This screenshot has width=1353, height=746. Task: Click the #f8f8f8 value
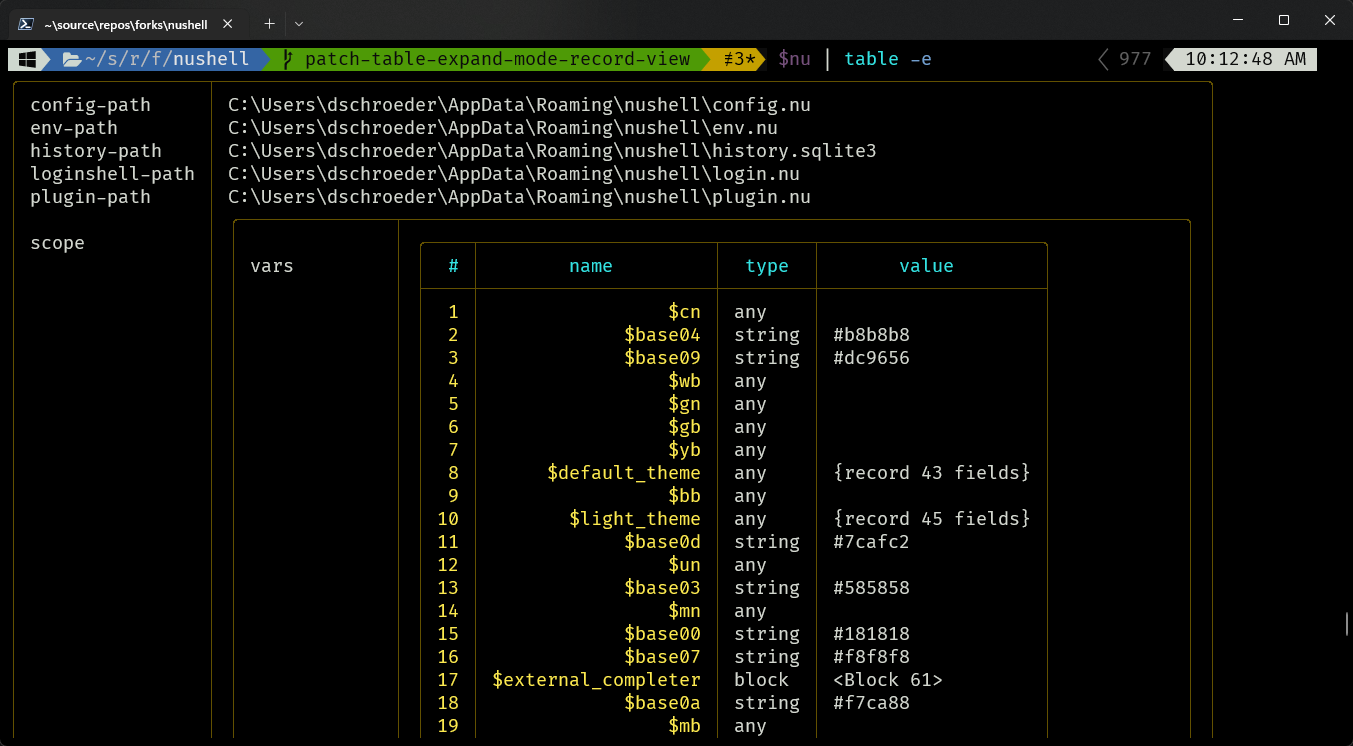tap(871, 657)
